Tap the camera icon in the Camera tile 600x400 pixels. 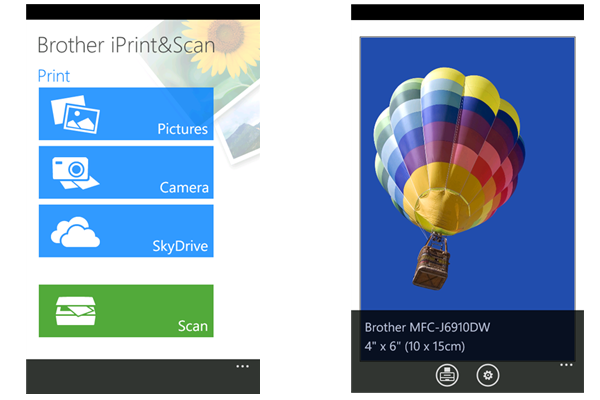coord(75,173)
